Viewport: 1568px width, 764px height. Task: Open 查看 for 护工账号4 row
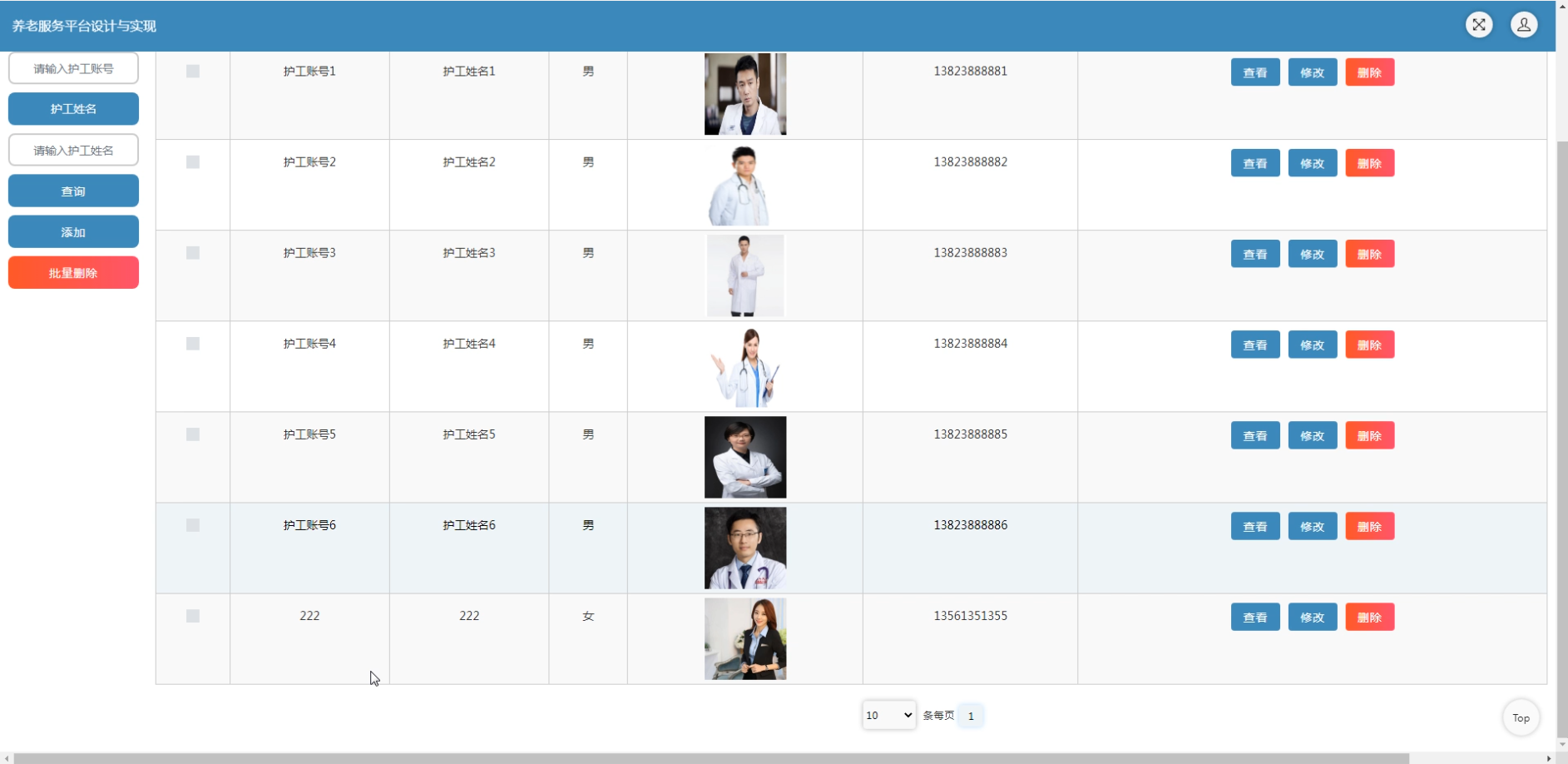(x=1255, y=345)
